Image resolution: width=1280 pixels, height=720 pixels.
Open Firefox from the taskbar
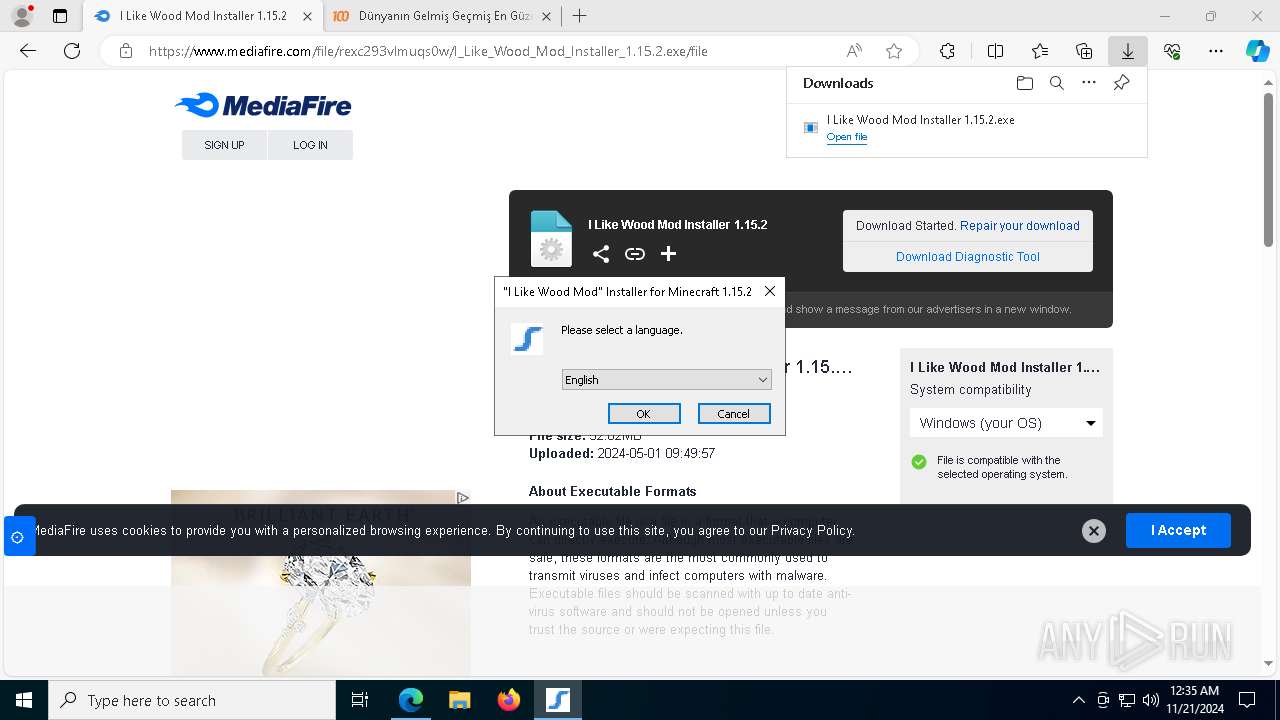coord(509,700)
